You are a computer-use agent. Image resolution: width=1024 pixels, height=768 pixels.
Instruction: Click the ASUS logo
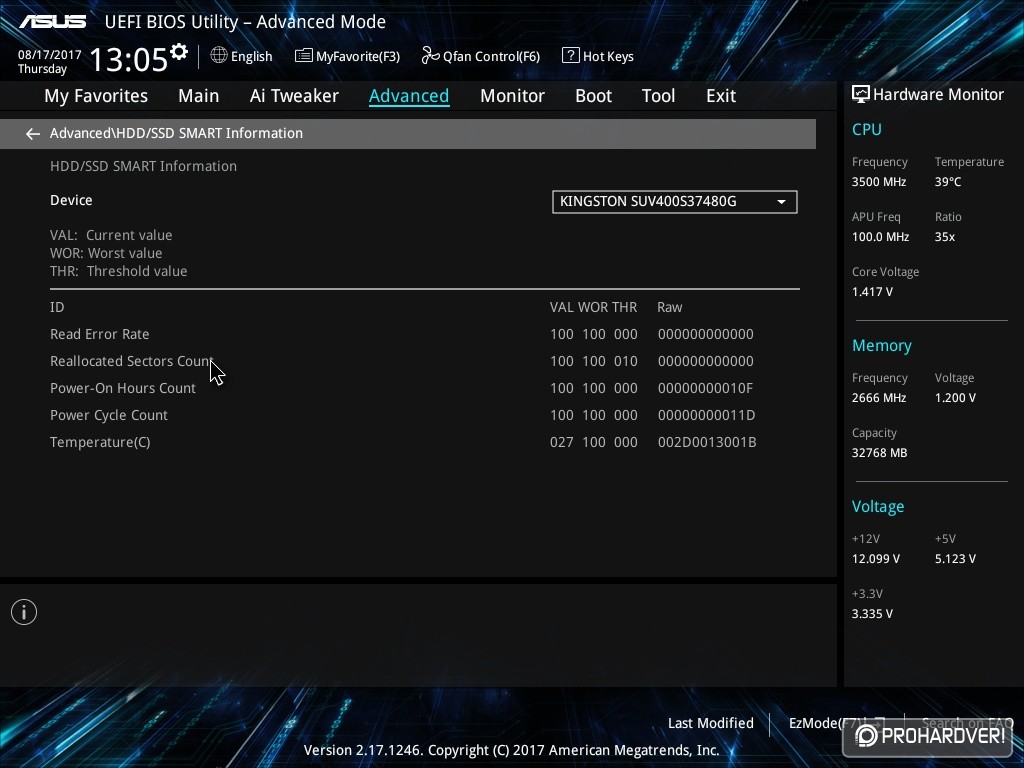tap(53, 22)
